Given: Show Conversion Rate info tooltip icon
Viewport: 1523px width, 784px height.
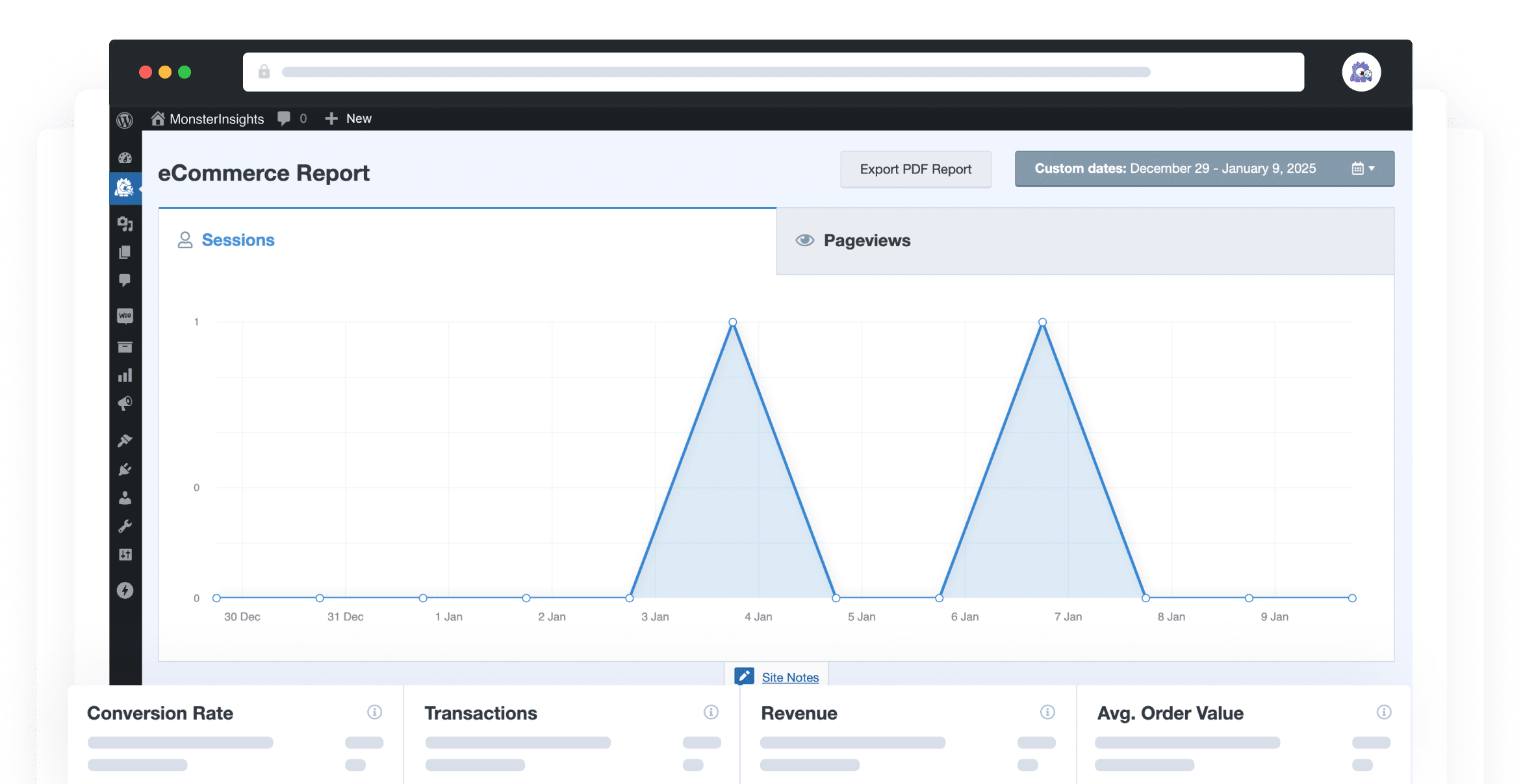Looking at the screenshot, I should 374,712.
